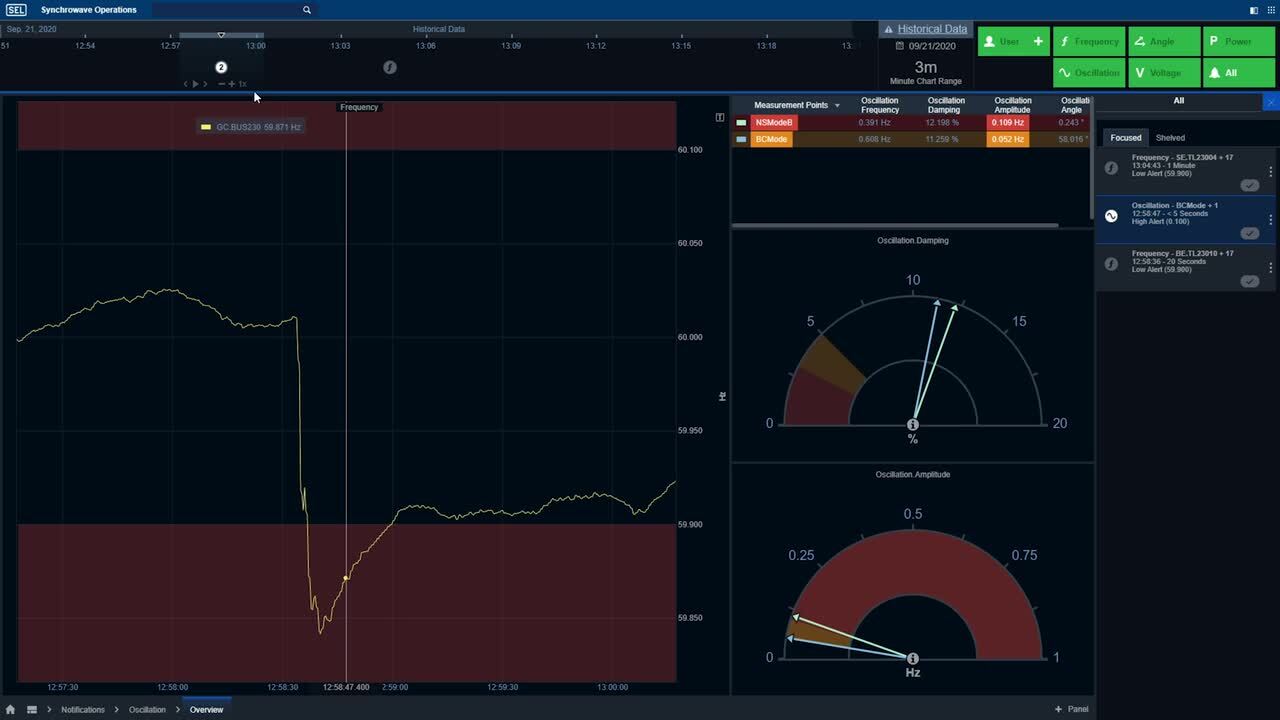Switch to the Shelved tab
The width and height of the screenshot is (1280, 720).
(x=1170, y=138)
